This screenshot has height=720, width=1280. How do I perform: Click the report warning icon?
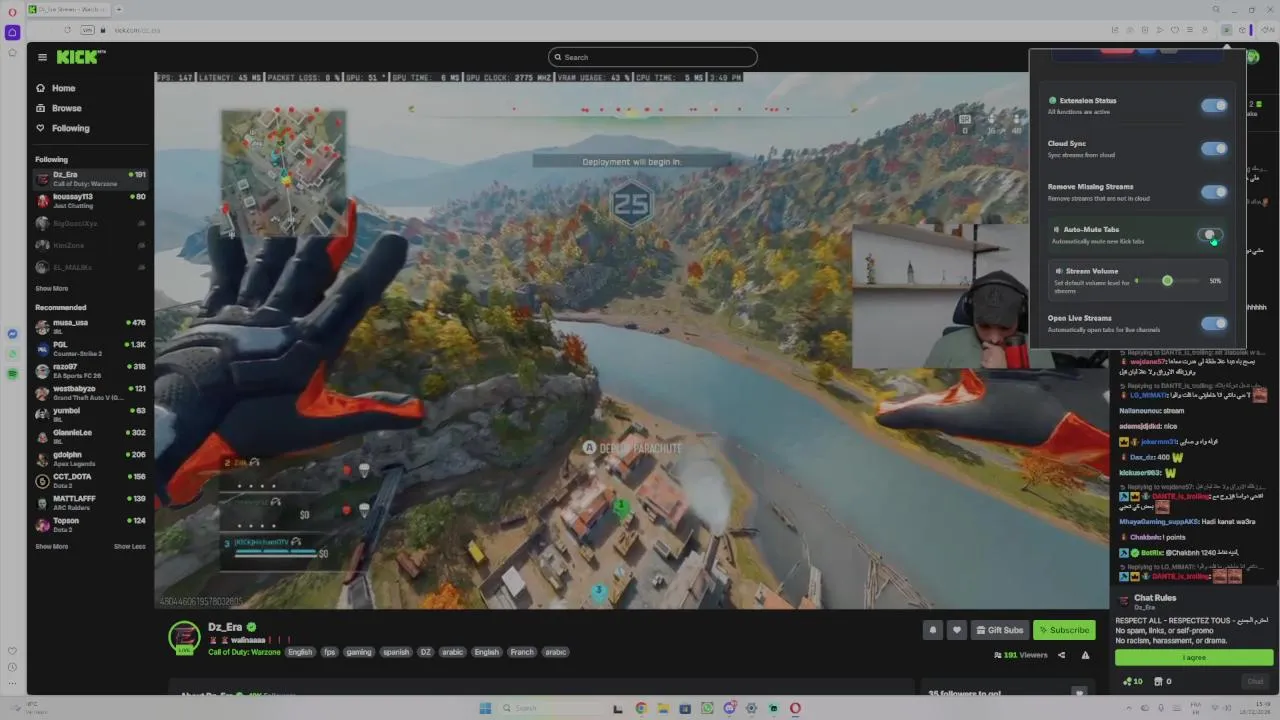click(x=1085, y=655)
